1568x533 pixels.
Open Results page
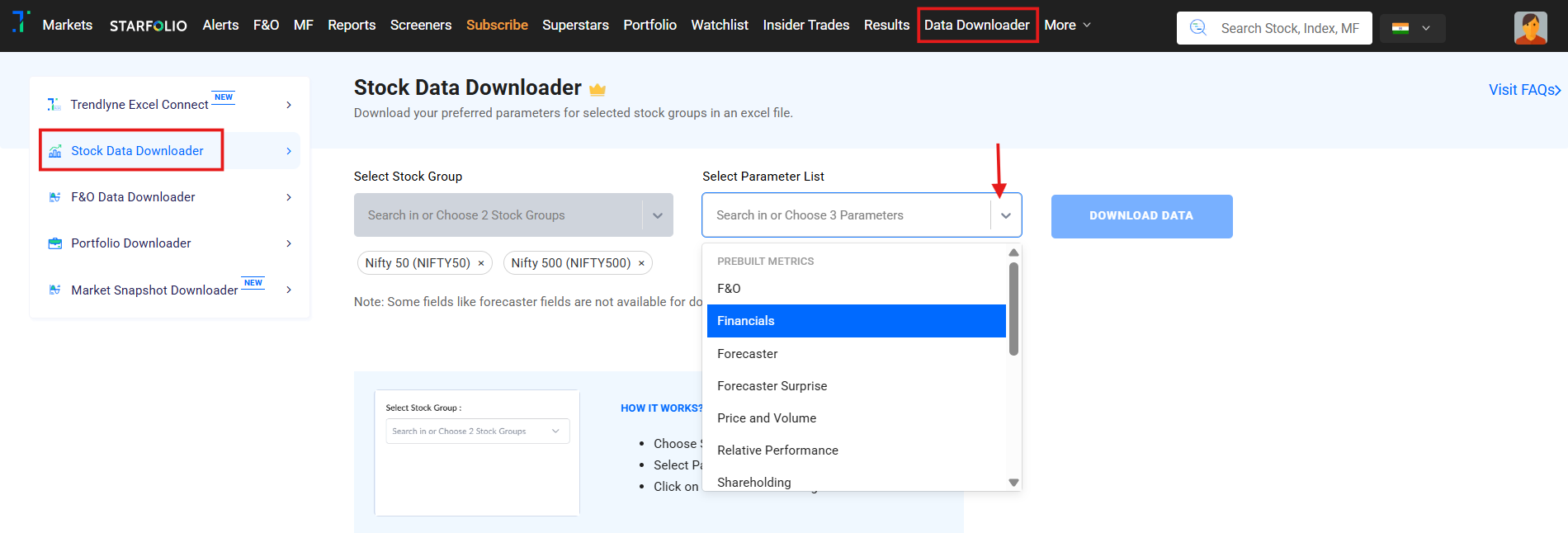tap(886, 25)
